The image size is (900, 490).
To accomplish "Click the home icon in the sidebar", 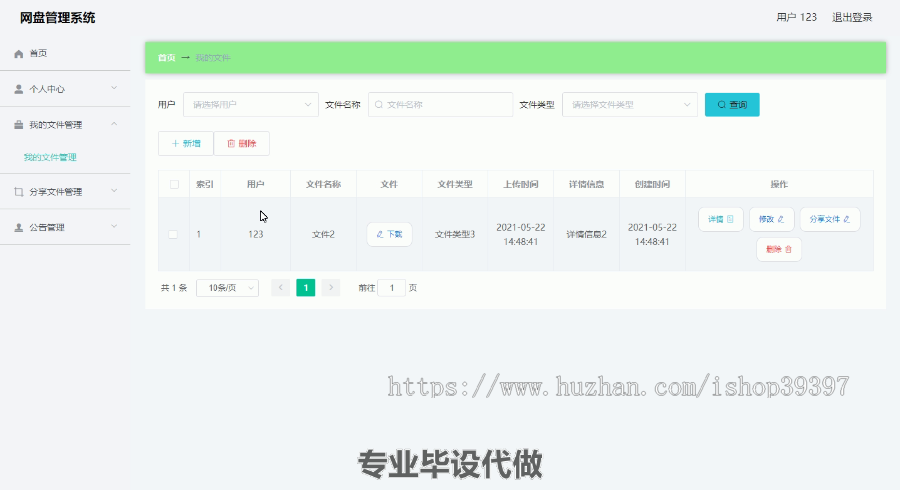I will (18, 53).
